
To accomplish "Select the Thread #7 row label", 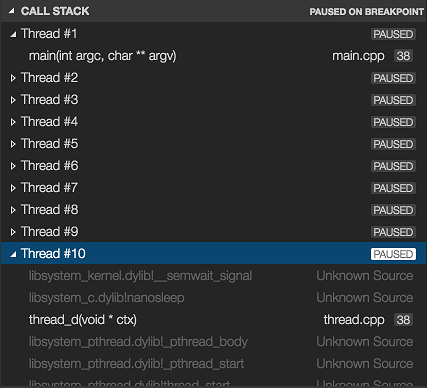I will [x=49, y=188].
